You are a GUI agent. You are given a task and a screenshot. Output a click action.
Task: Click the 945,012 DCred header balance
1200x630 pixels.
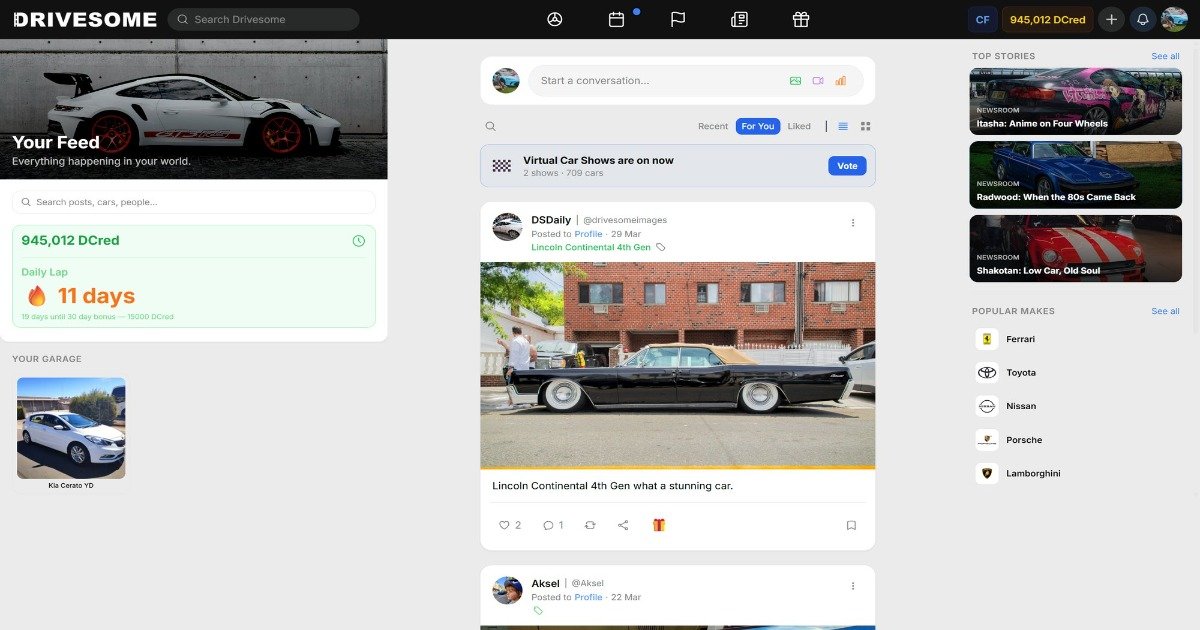tap(1047, 19)
